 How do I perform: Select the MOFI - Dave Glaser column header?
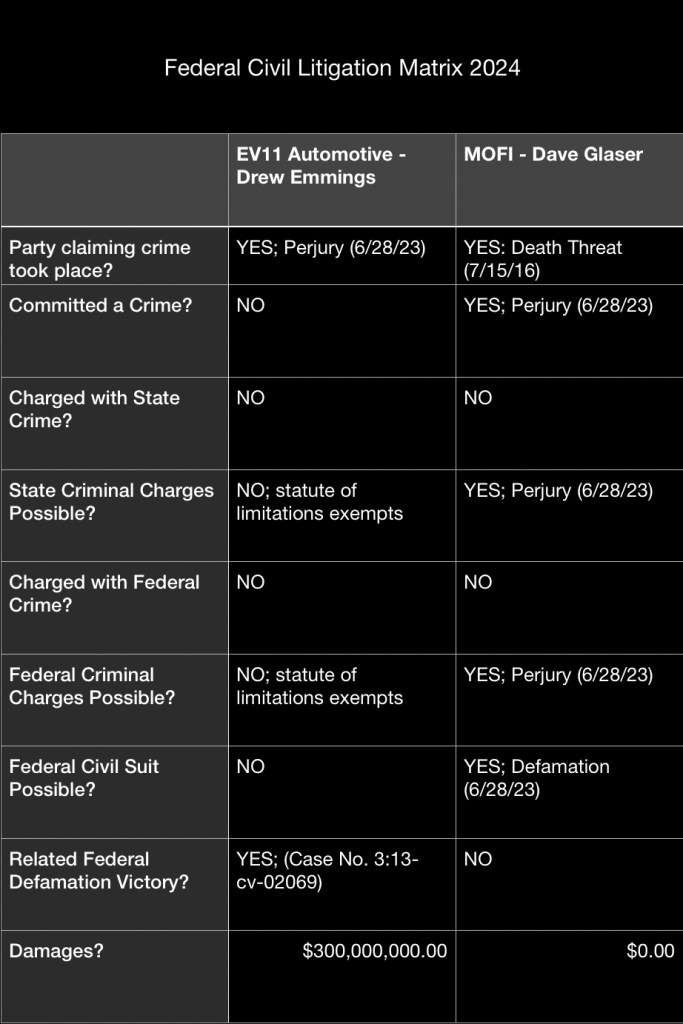point(553,155)
